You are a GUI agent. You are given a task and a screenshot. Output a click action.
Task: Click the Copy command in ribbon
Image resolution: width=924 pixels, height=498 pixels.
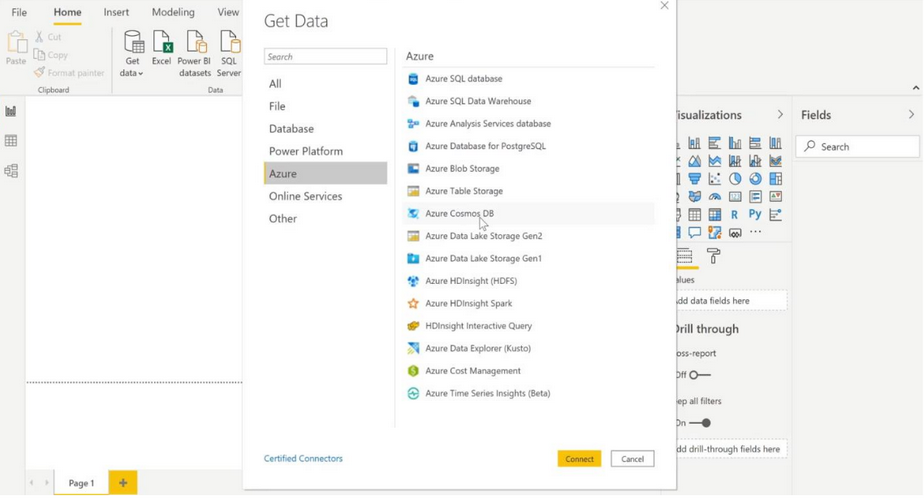click(x=51, y=55)
